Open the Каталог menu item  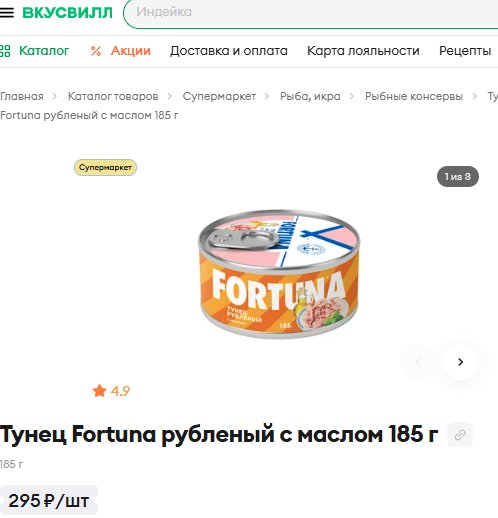coord(44,51)
